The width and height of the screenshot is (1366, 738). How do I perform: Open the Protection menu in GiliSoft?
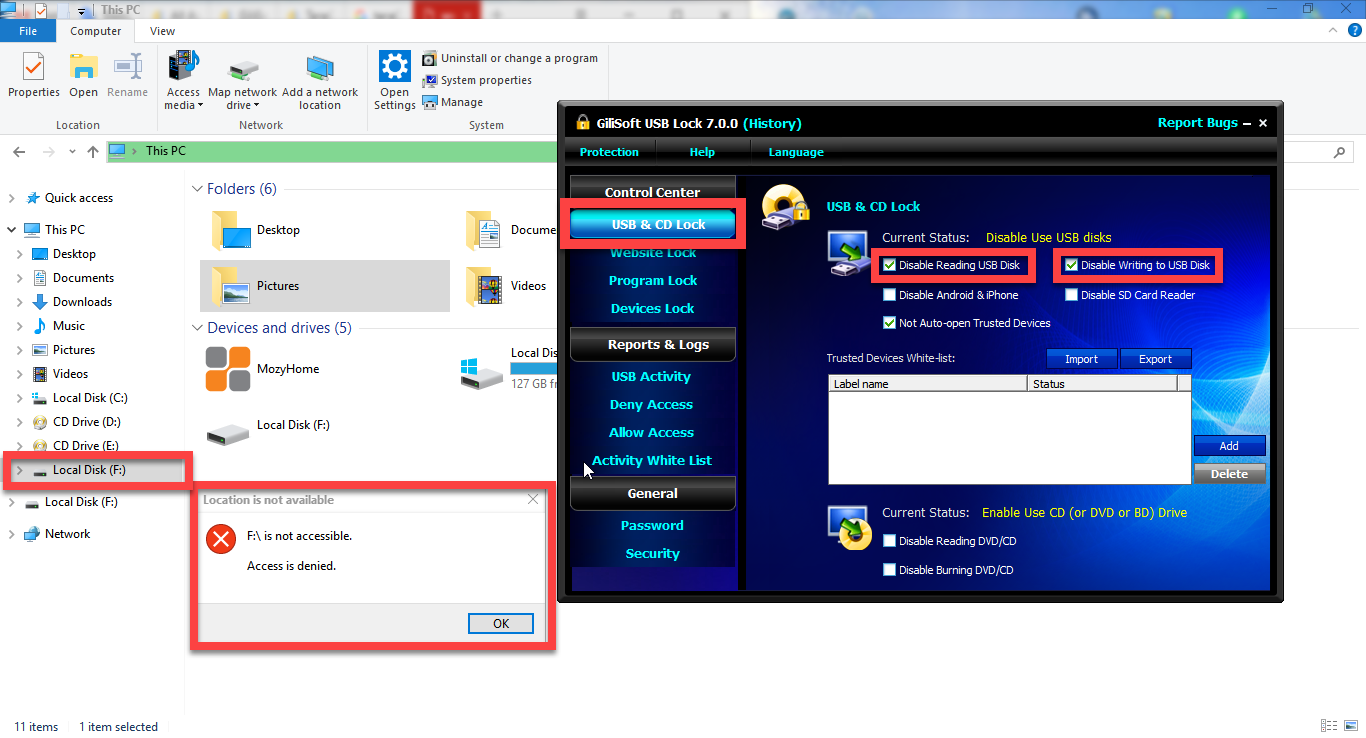609,152
